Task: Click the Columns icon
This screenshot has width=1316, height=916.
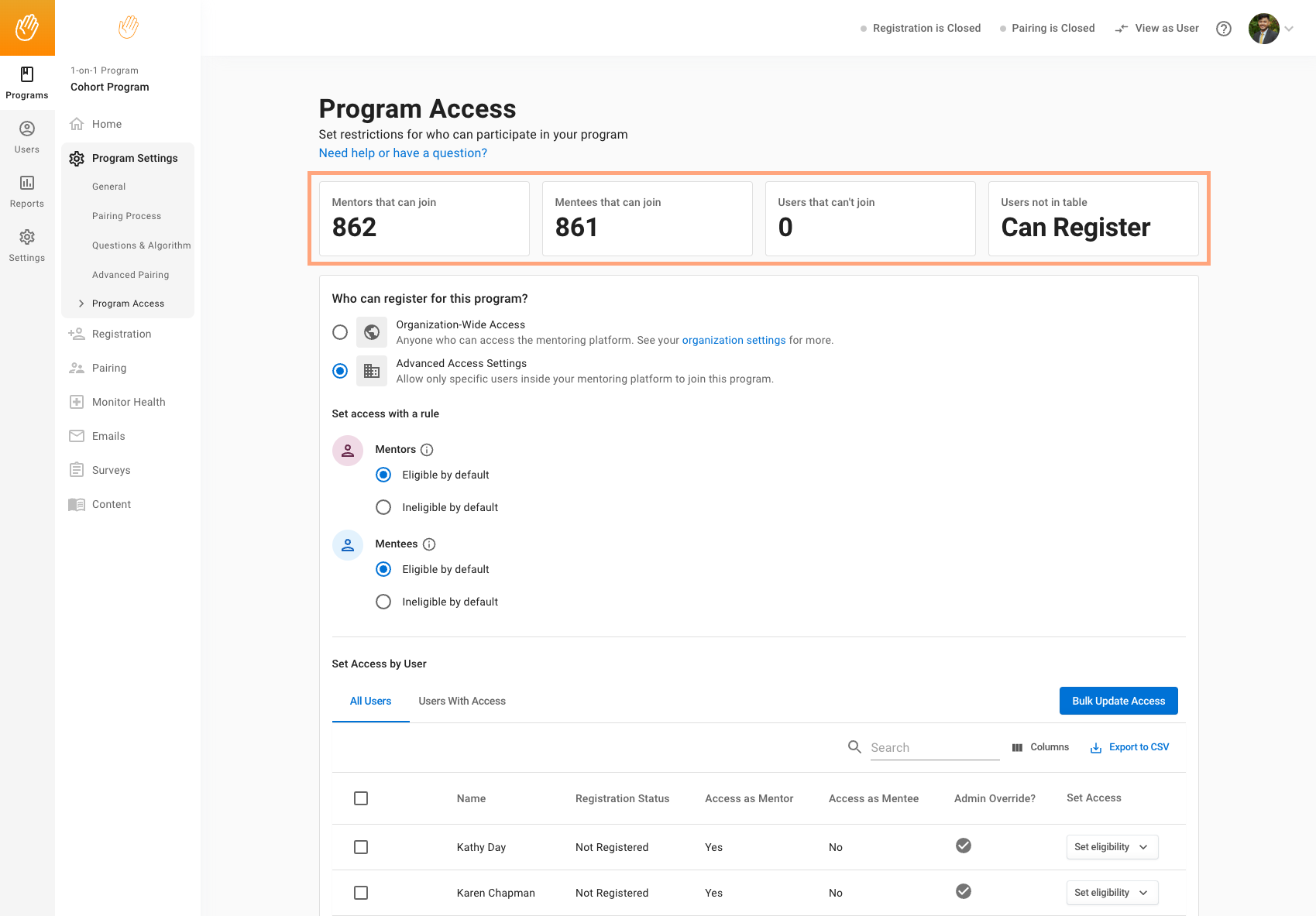Action: point(1017,748)
